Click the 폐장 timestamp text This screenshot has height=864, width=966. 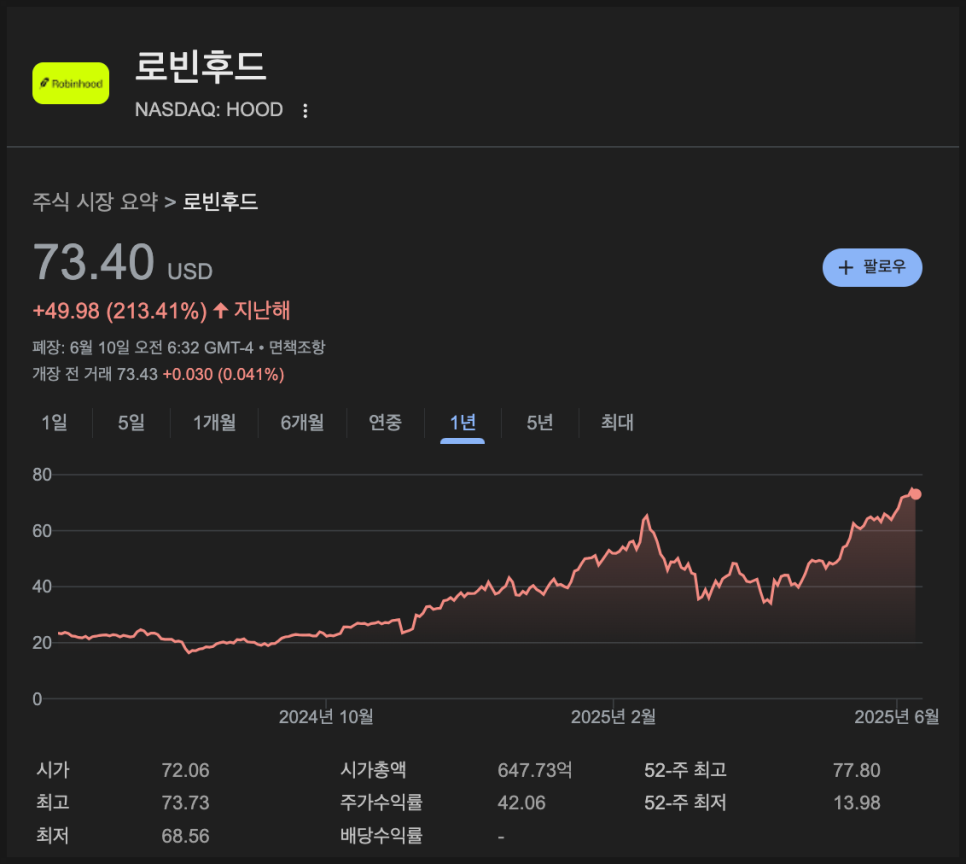(143, 348)
